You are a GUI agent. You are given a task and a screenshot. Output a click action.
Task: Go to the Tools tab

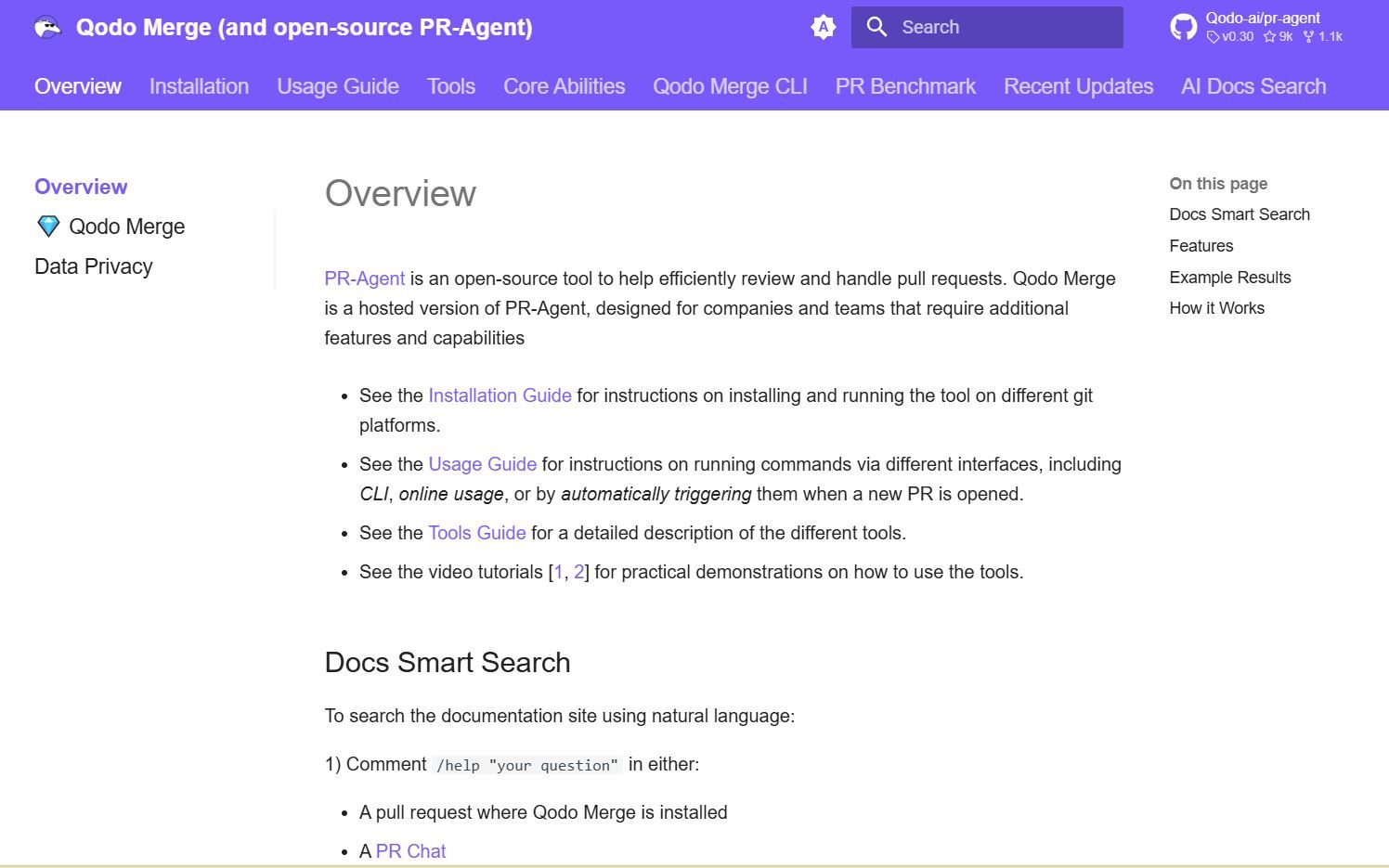click(x=451, y=86)
